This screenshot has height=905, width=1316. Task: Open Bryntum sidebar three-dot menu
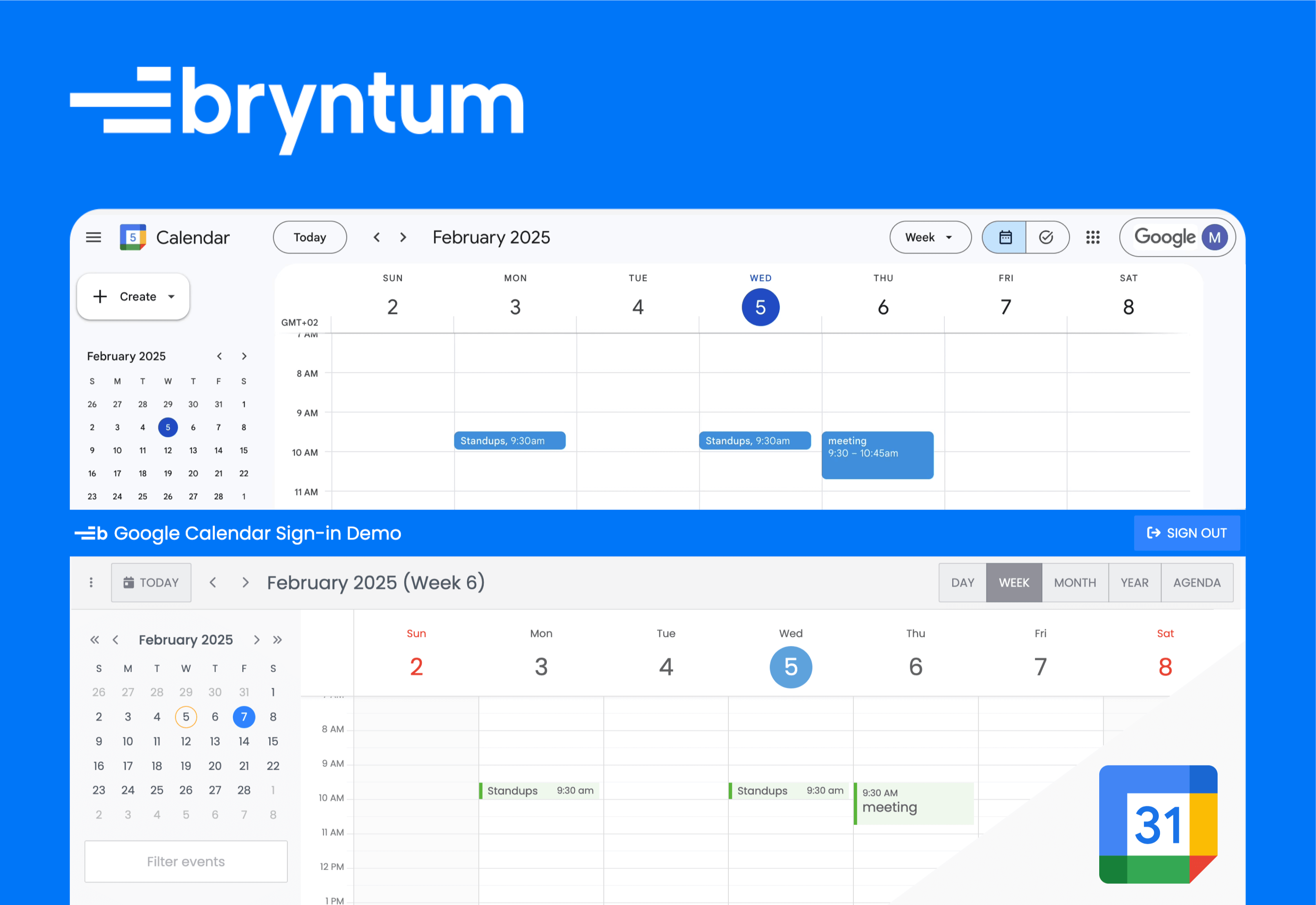[91, 582]
